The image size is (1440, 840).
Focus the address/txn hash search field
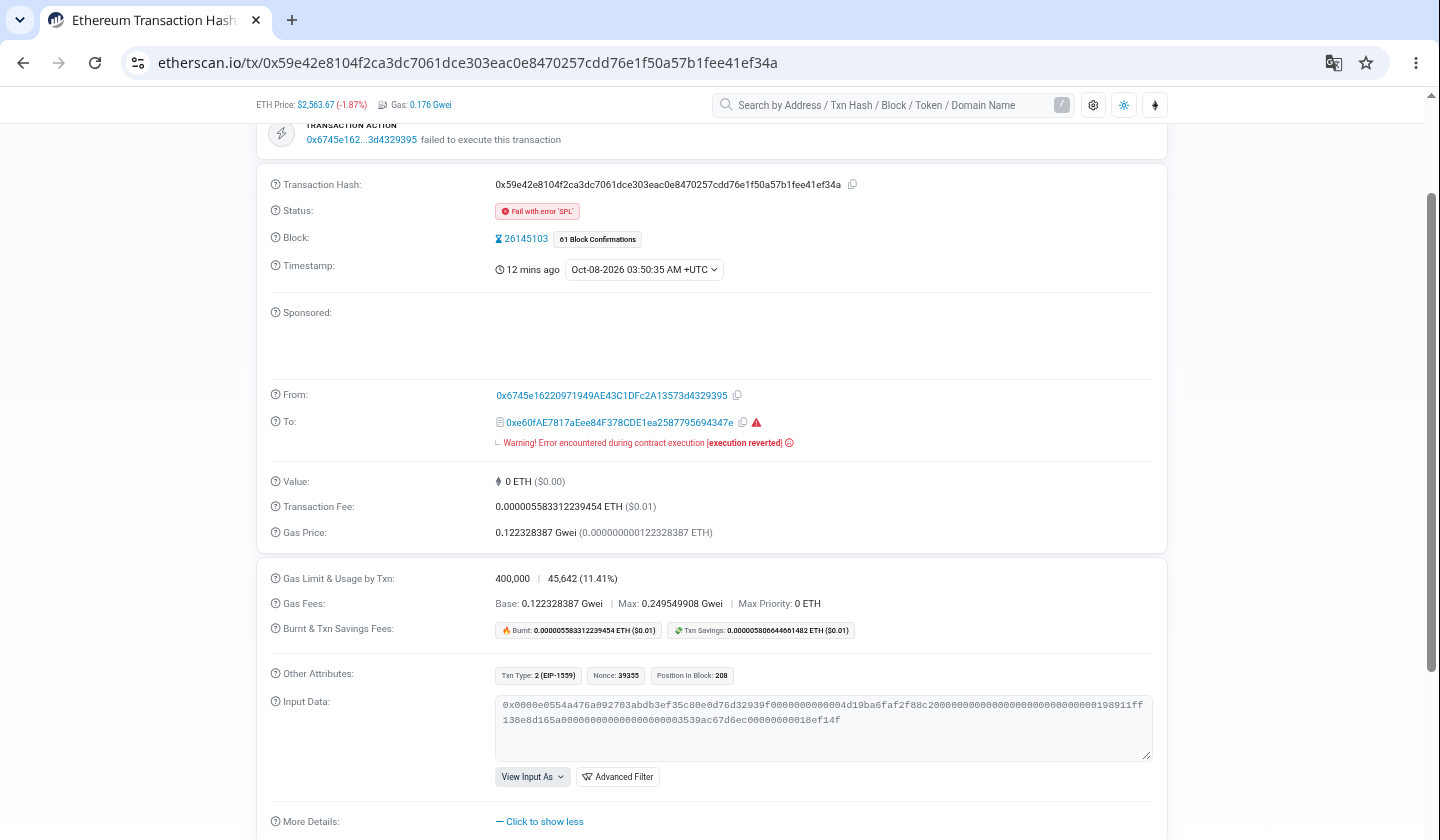click(893, 105)
